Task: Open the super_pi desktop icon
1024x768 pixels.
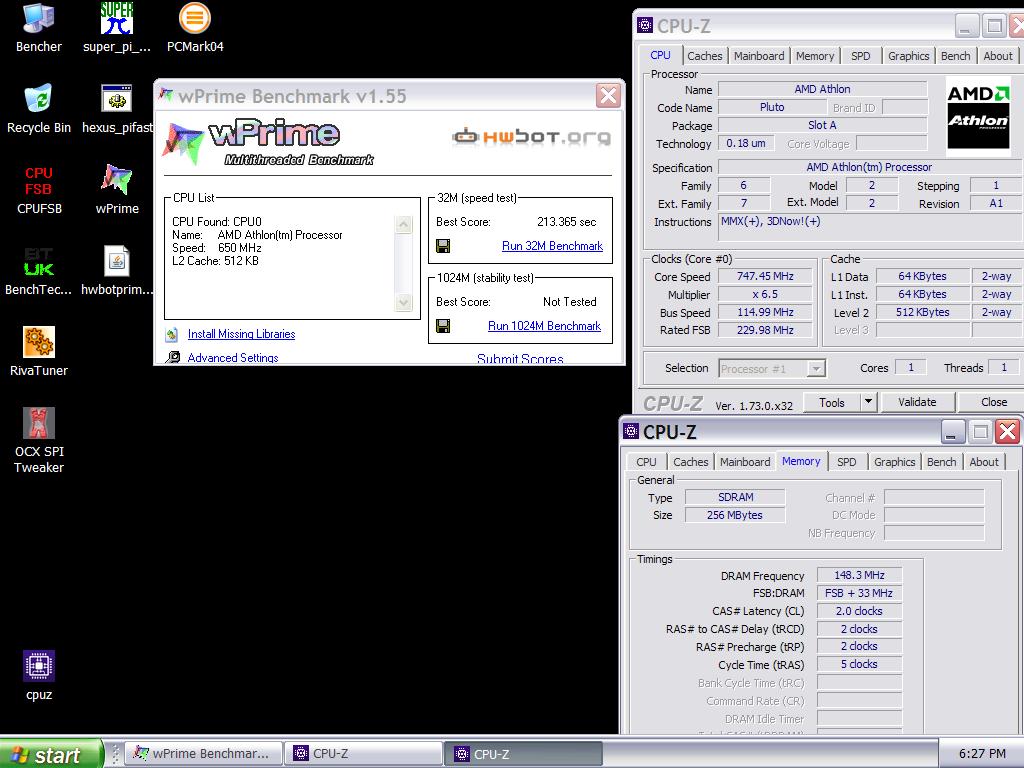Action: pyautogui.click(x=117, y=29)
